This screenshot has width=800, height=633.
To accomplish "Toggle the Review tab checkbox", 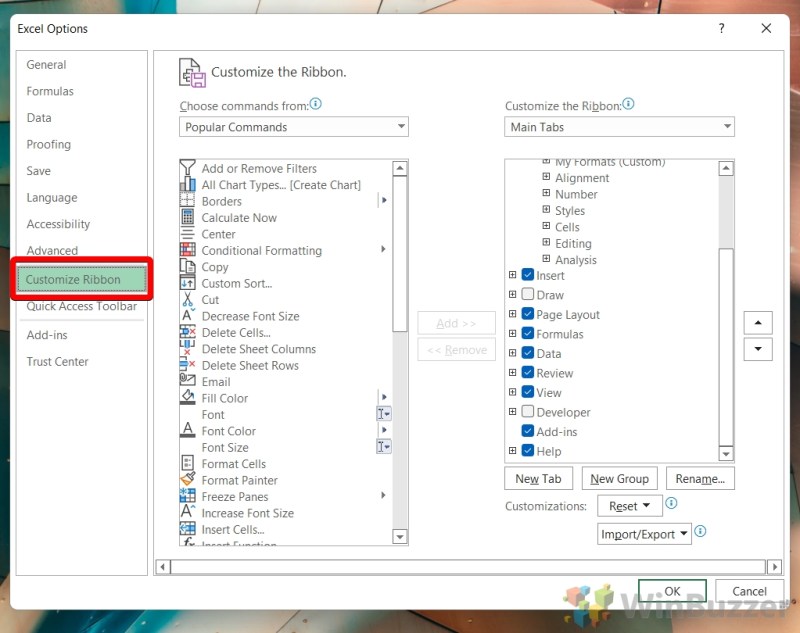I will pos(528,372).
